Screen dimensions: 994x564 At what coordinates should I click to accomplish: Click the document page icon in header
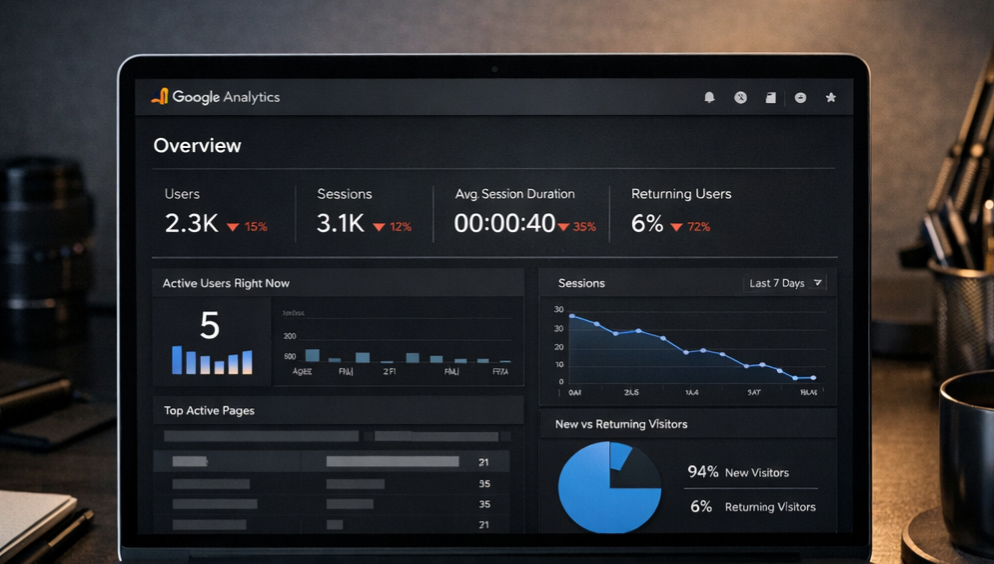770,98
